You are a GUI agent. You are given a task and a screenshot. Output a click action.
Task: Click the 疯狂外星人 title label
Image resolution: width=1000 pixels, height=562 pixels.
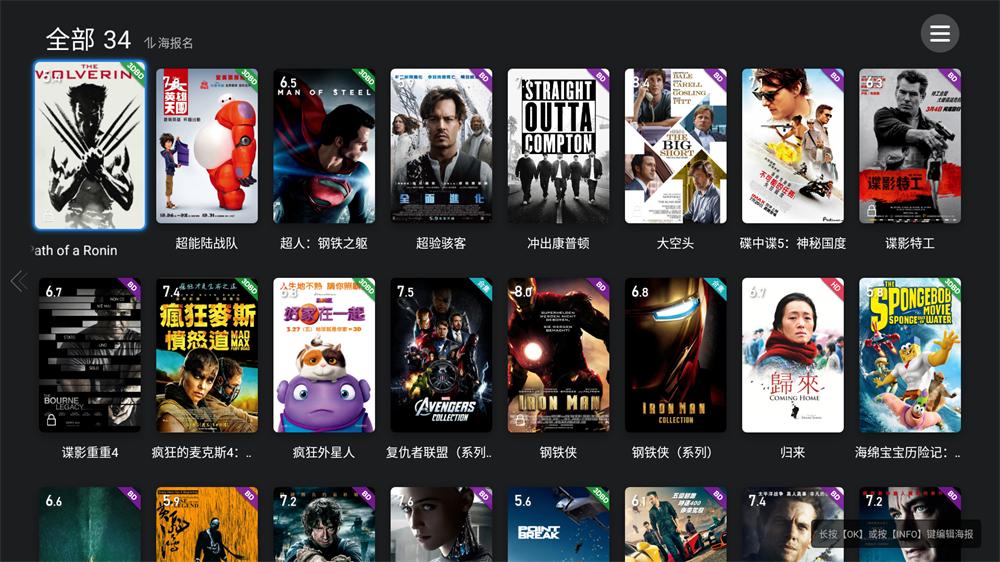click(324, 452)
